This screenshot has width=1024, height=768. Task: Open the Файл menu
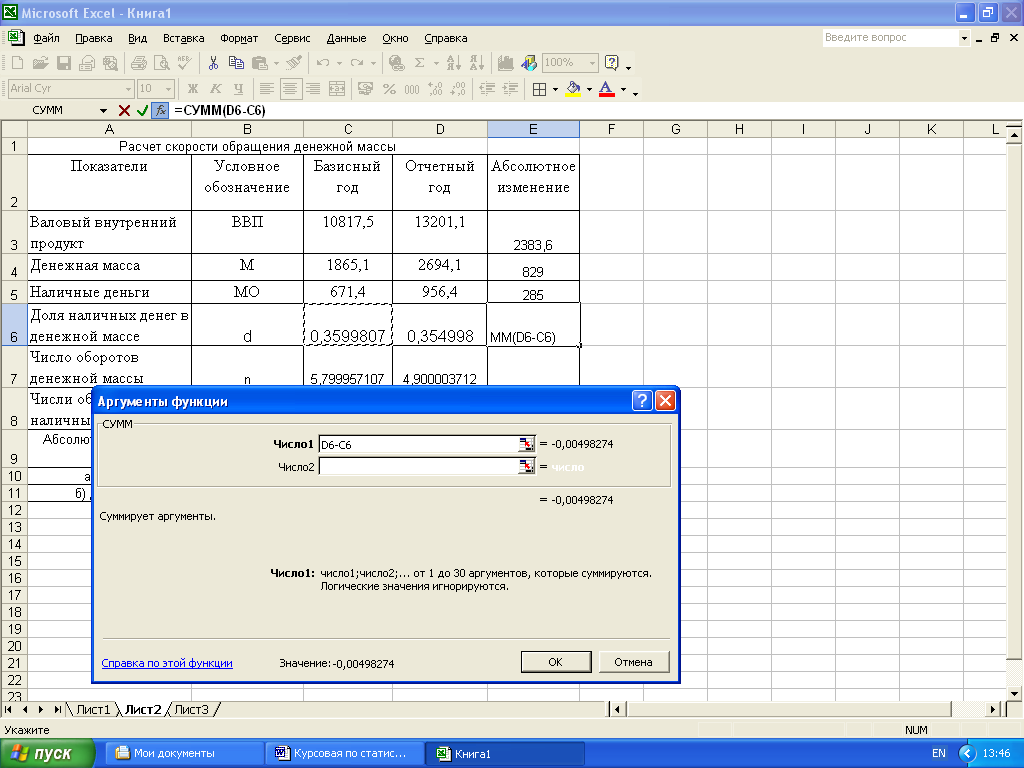tap(46, 38)
